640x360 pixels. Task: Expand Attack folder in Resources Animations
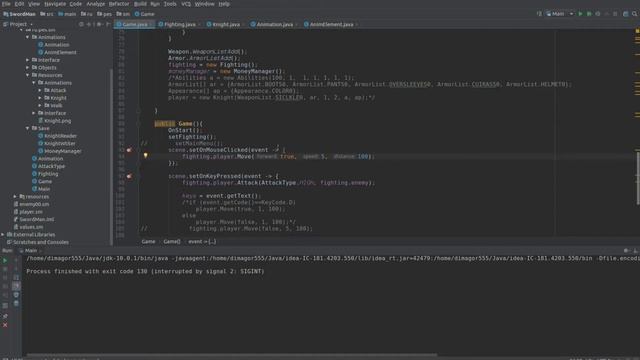tap(40, 90)
